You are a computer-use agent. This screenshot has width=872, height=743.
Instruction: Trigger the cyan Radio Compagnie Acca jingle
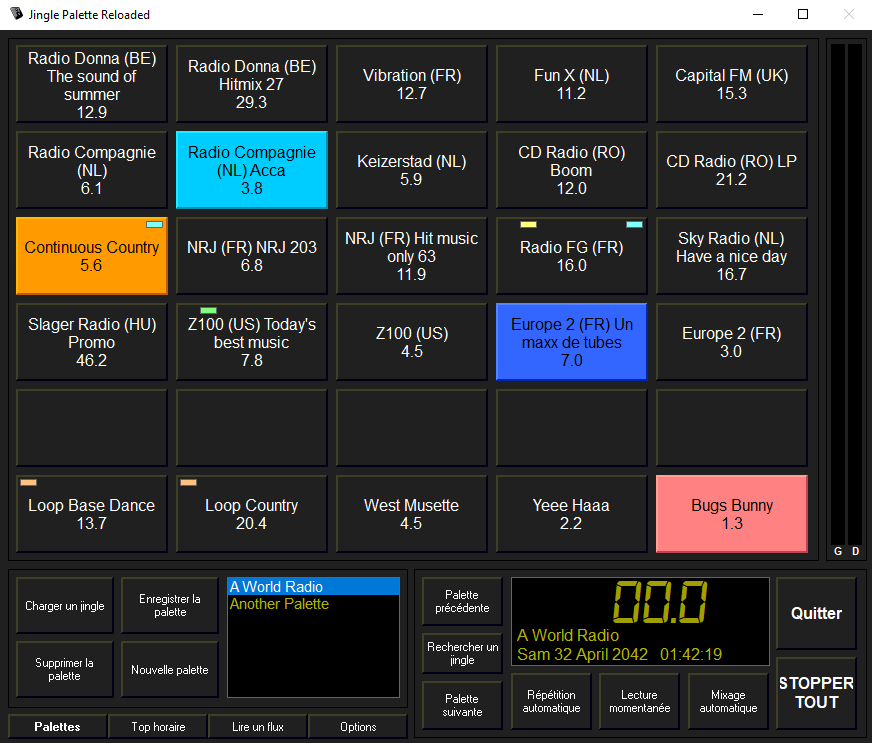pyautogui.click(x=252, y=170)
